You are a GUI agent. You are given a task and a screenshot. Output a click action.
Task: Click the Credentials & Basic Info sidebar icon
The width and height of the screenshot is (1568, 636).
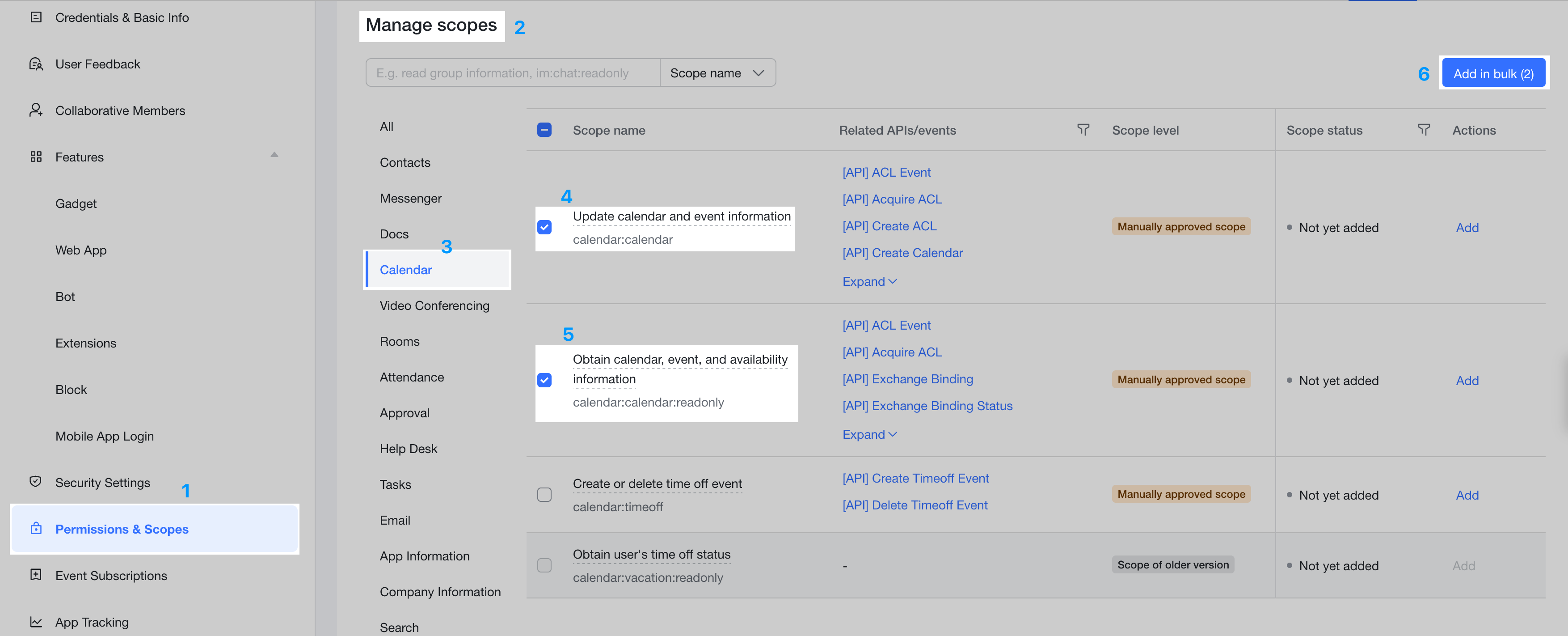click(36, 17)
